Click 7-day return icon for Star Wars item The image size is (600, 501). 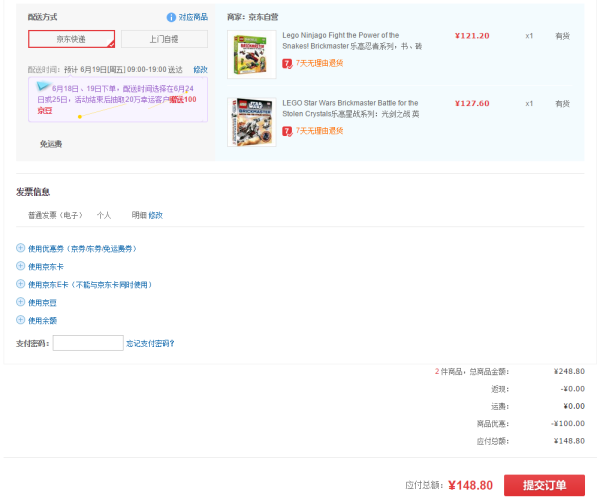(287, 131)
